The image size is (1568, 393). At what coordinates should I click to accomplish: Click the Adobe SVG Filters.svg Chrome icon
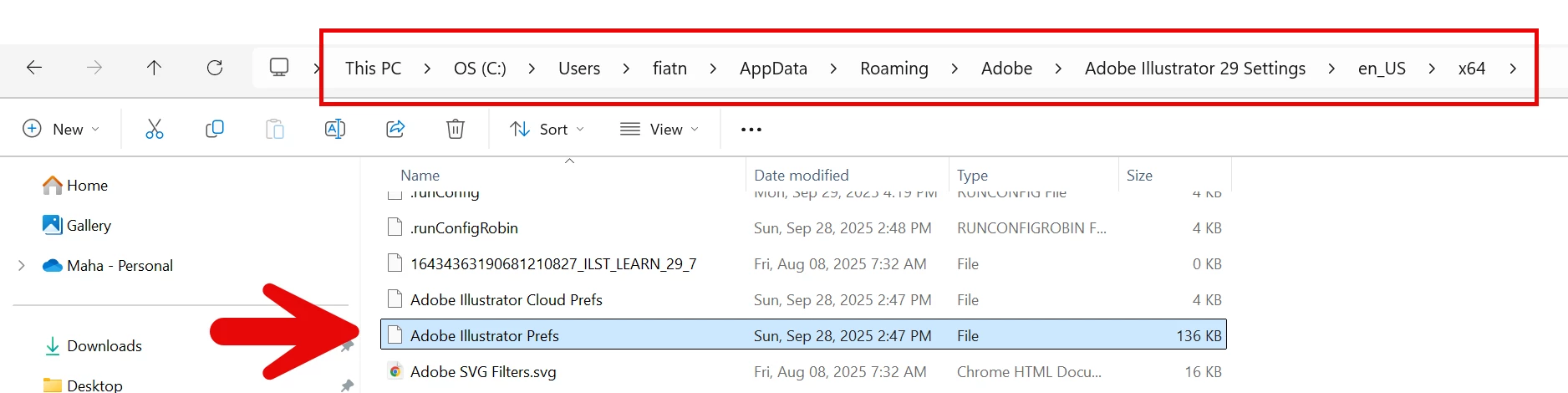pos(395,371)
